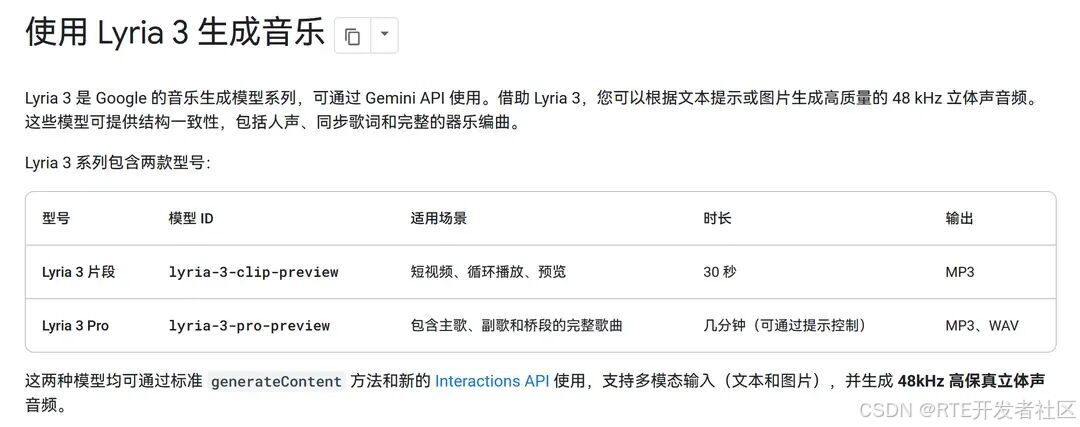Click the 模型 ID column header
Screen dimensions: 1080x427
pyautogui.click(x=191, y=218)
